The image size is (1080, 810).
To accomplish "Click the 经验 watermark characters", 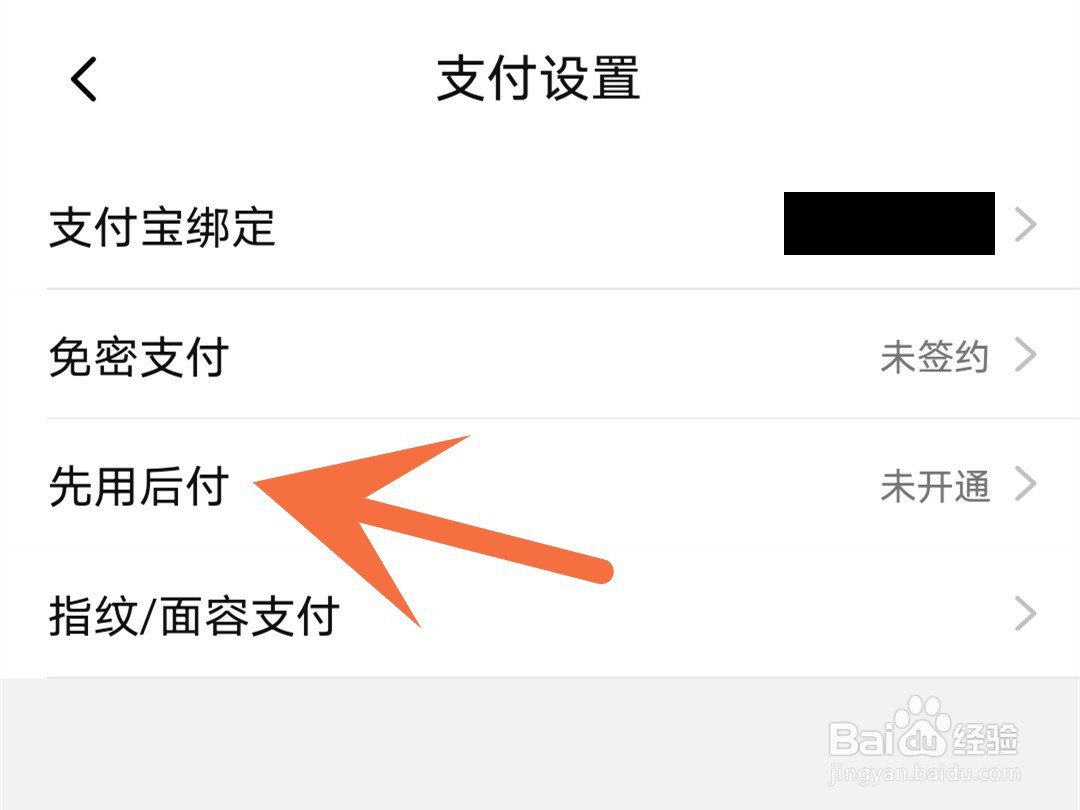I will tap(984, 739).
